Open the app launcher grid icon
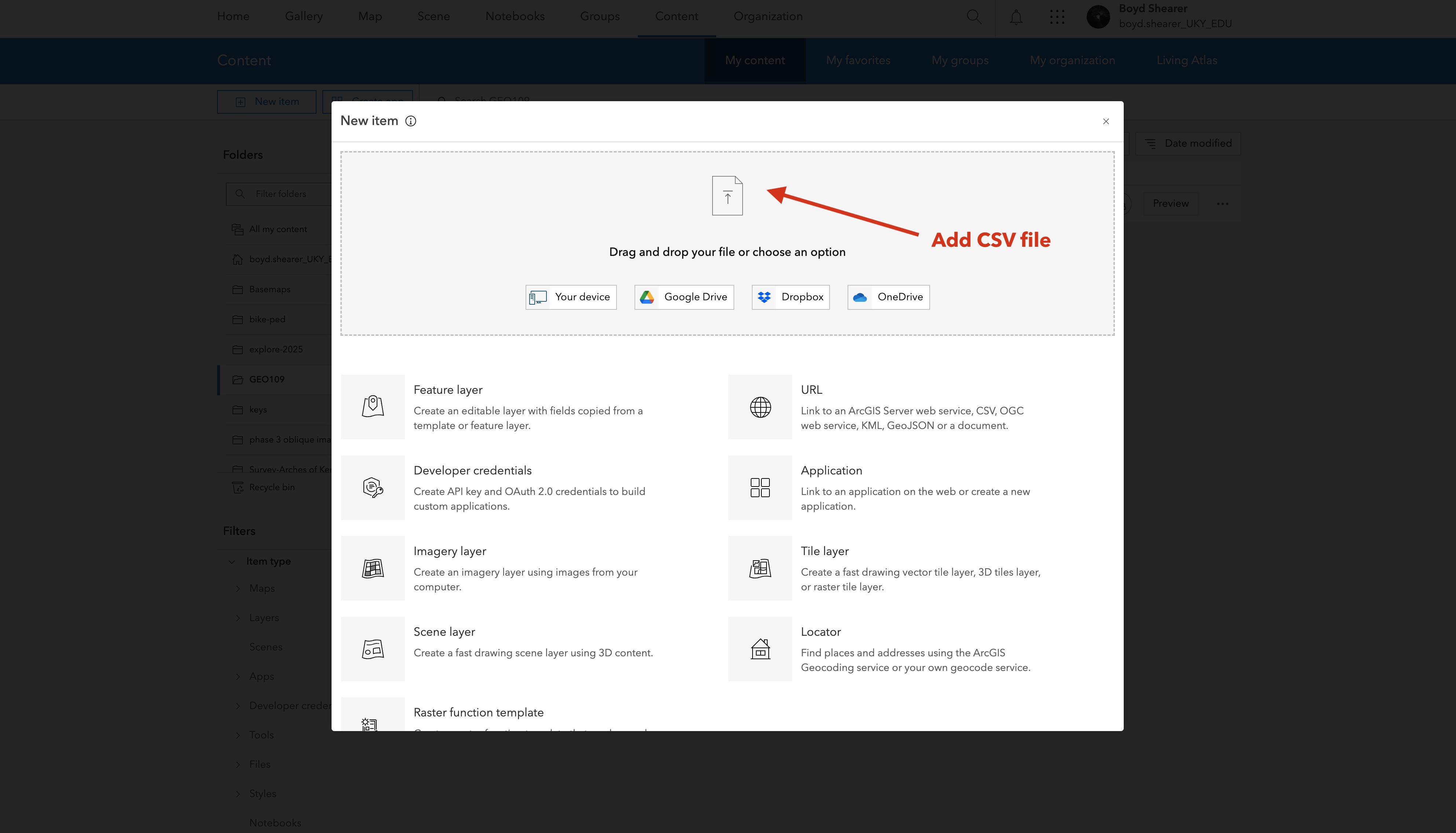Viewport: 1456px width, 833px height. point(1057,16)
